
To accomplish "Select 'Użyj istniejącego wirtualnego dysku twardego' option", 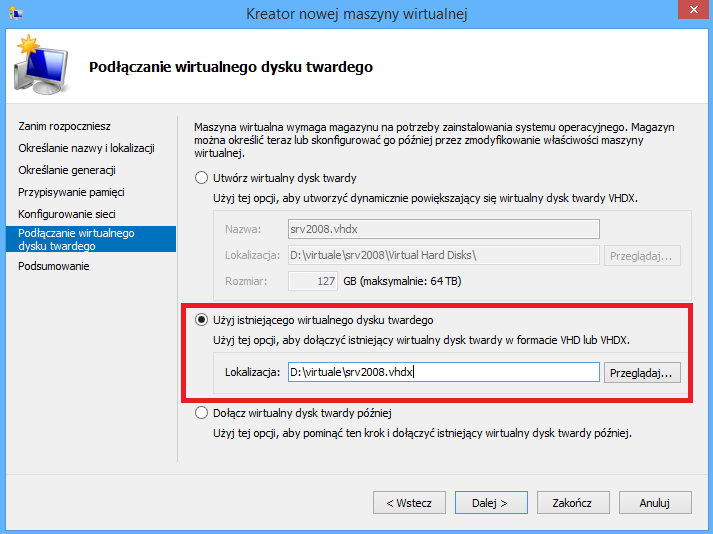I will (201, 320).
